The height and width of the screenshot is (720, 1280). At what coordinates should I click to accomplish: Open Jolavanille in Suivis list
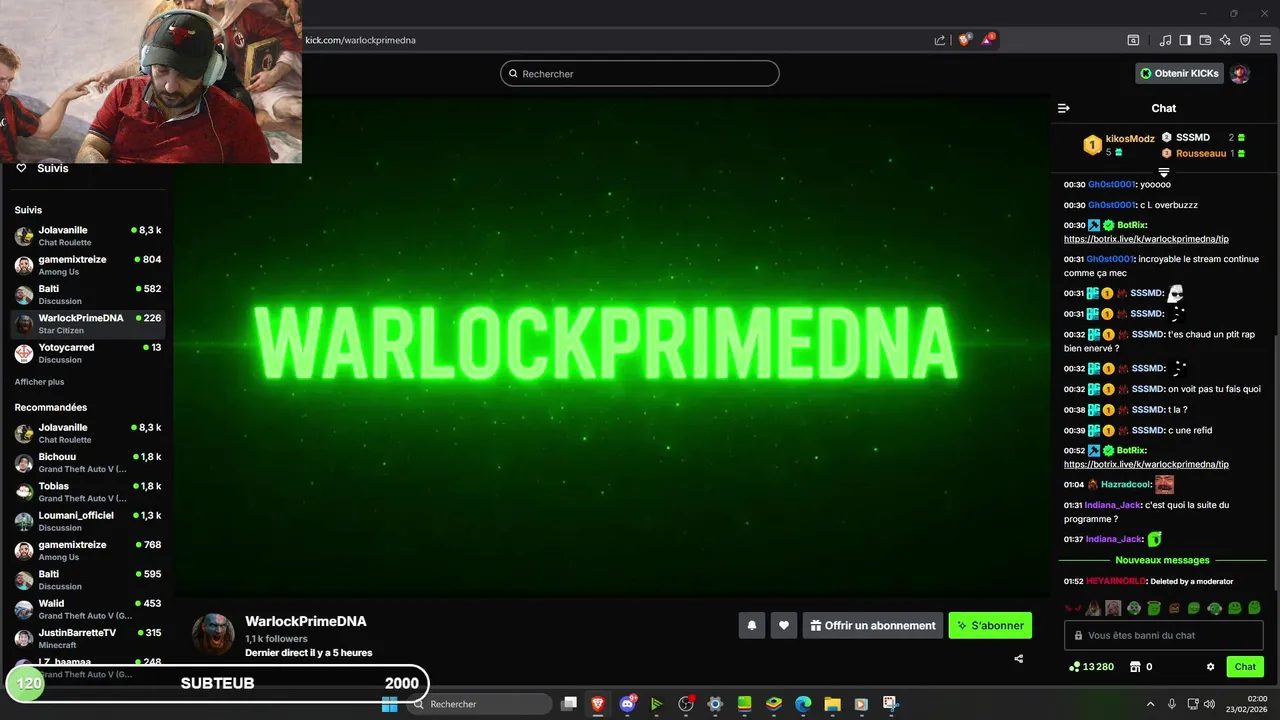click(x=88, y=236)
